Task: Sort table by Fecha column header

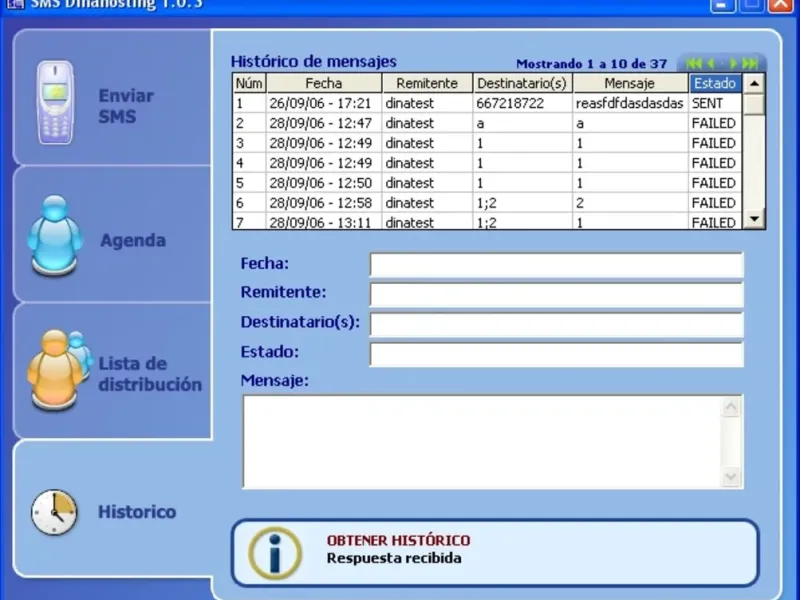Action: click(323, 83)
